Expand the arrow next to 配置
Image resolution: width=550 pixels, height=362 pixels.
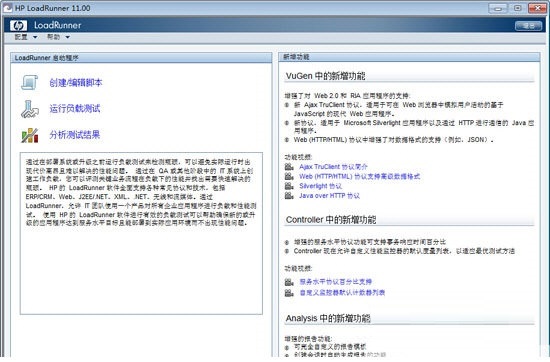click(x=35, y=37)
